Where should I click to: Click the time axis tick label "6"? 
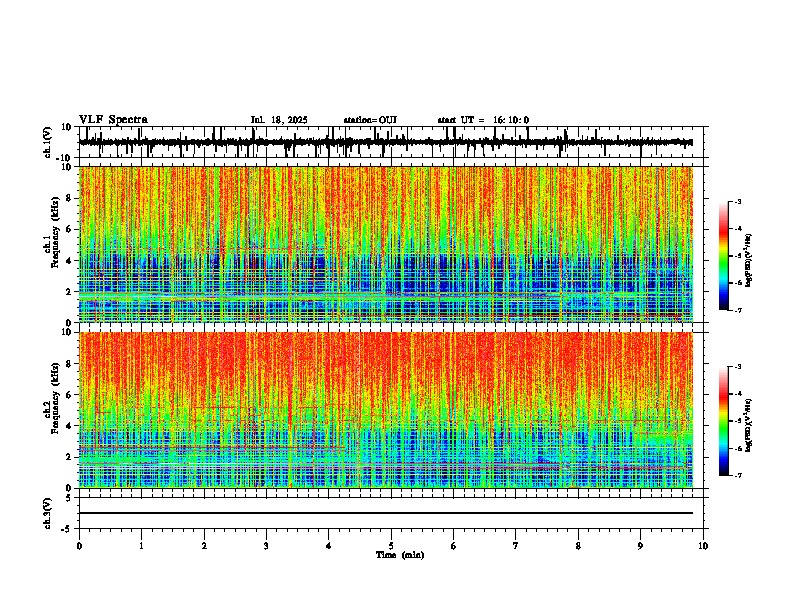click(454, 546)
